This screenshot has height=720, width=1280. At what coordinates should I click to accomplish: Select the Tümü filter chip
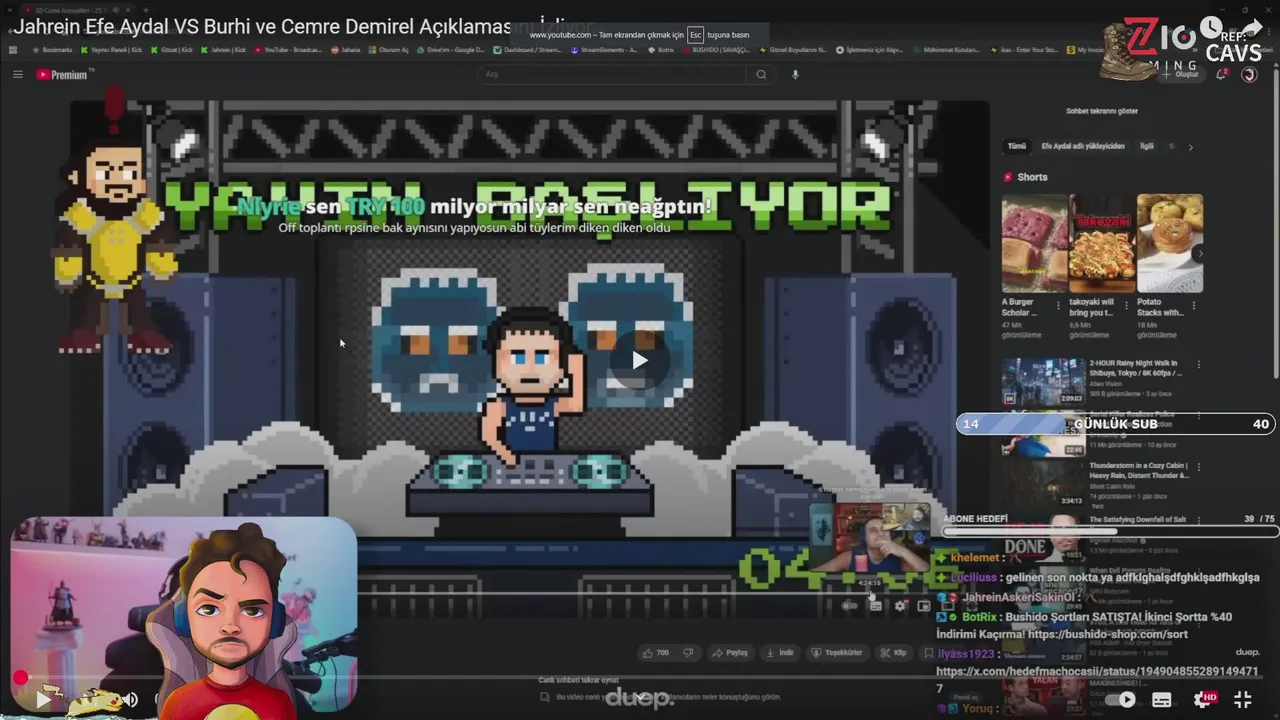pyautogui.click(x=1017, y=146)
